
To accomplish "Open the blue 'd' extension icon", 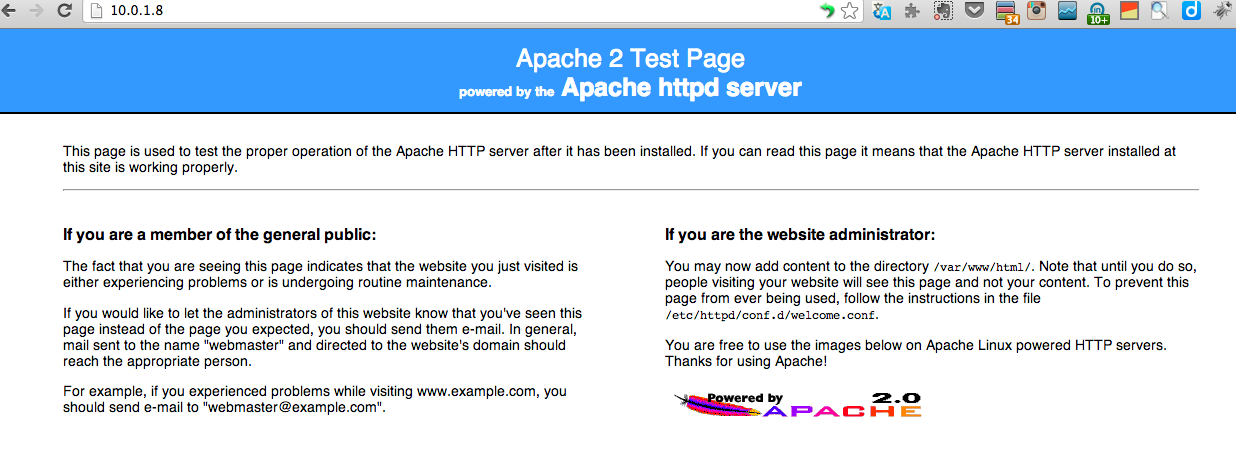I will (1191, 11).
